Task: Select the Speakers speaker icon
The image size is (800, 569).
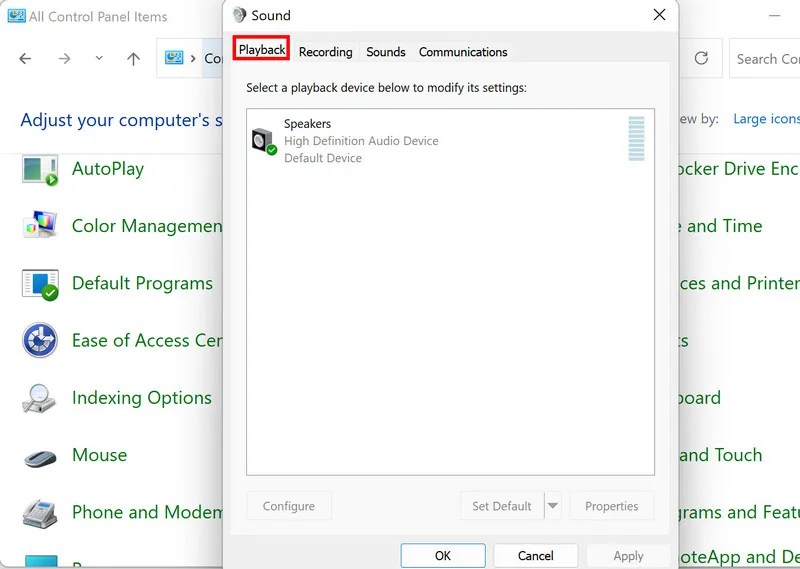Action: tap(264, 141)
